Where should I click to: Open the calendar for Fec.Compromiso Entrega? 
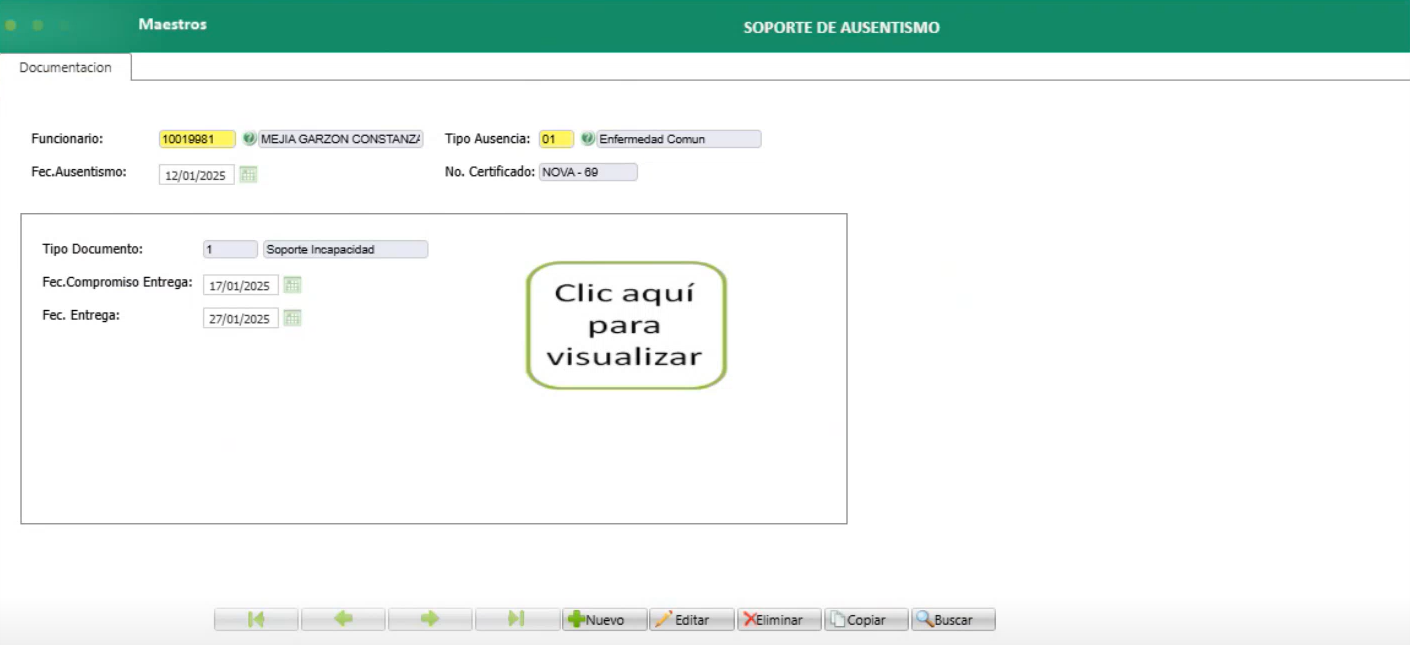tap(293, 285)
